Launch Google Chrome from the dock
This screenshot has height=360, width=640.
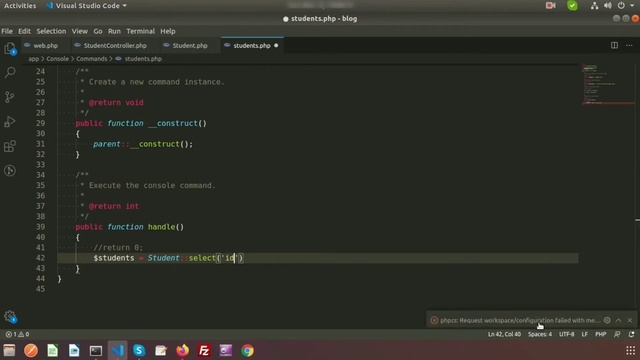[x=247, y=350]
